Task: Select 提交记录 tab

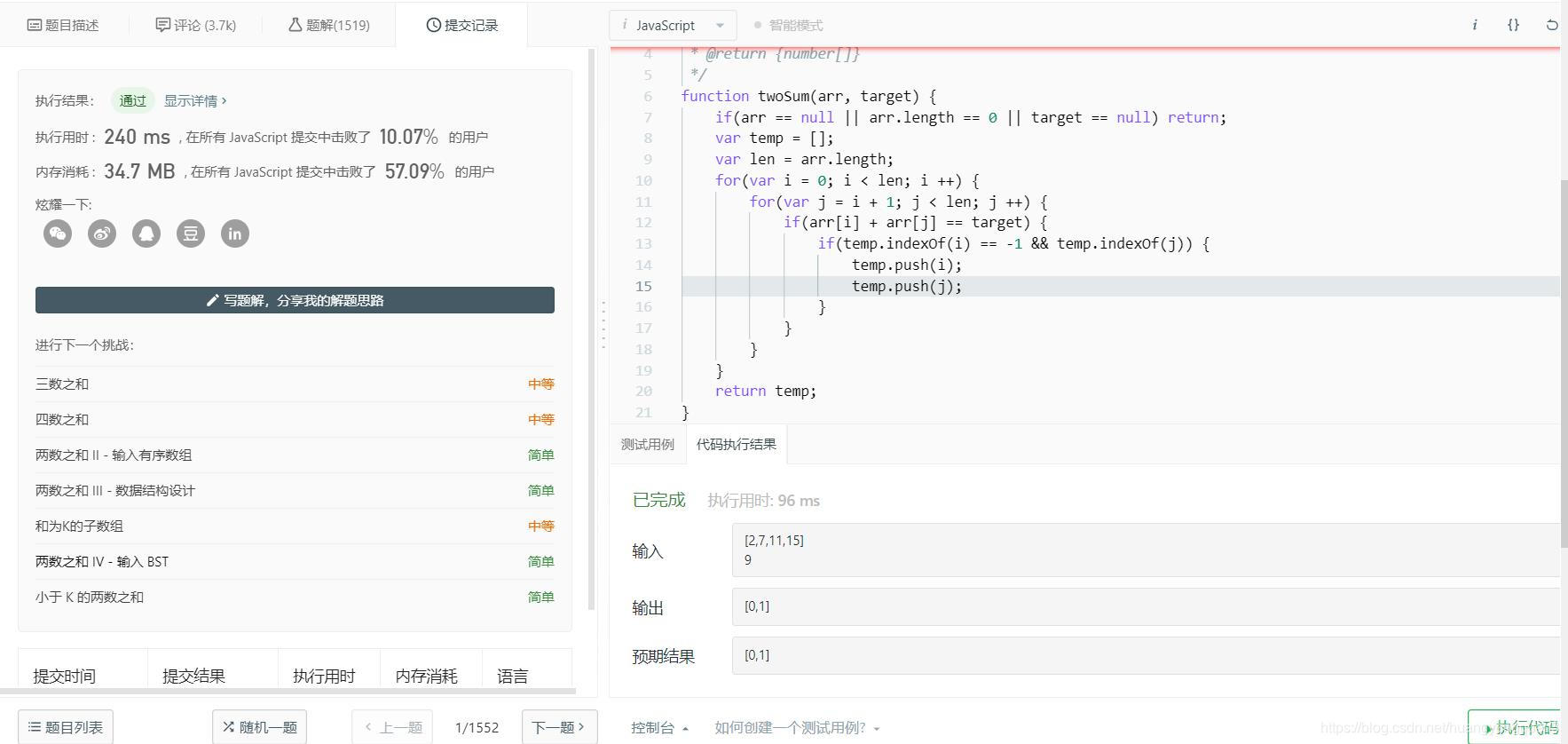Action: [x=461, y=25]
